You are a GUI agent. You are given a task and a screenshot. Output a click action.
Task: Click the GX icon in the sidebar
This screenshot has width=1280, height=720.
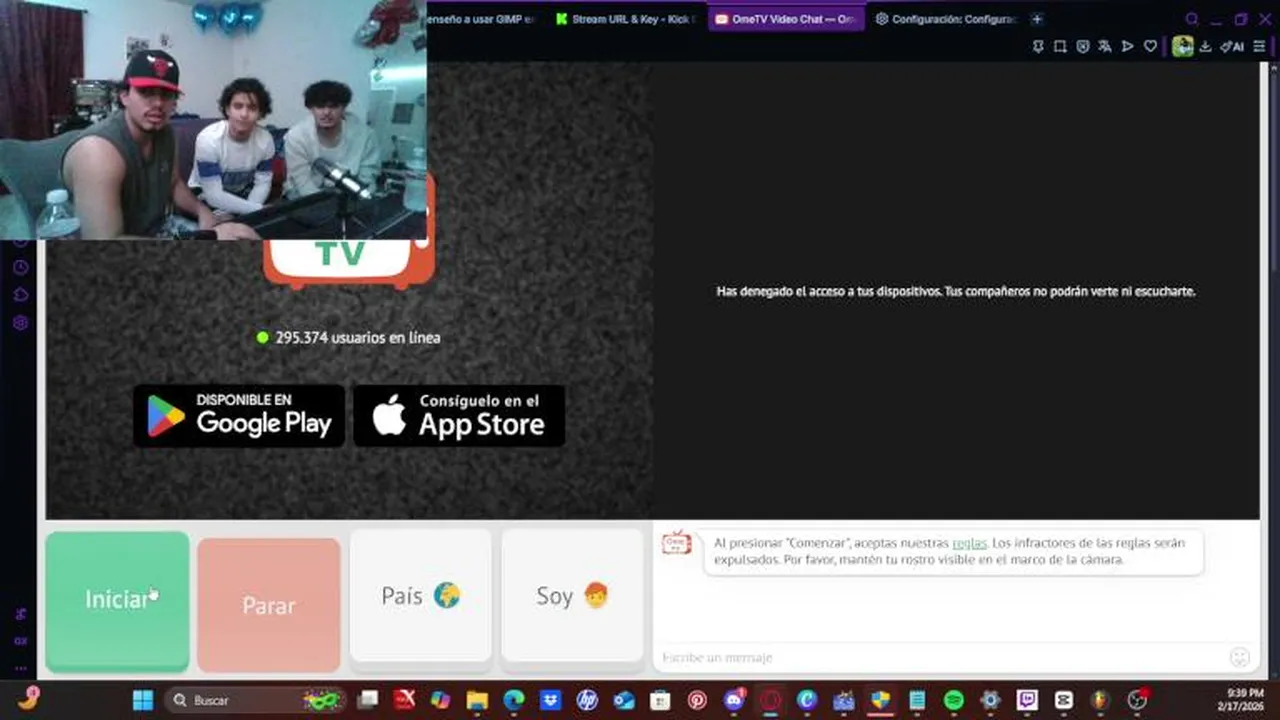pos(20,641)
